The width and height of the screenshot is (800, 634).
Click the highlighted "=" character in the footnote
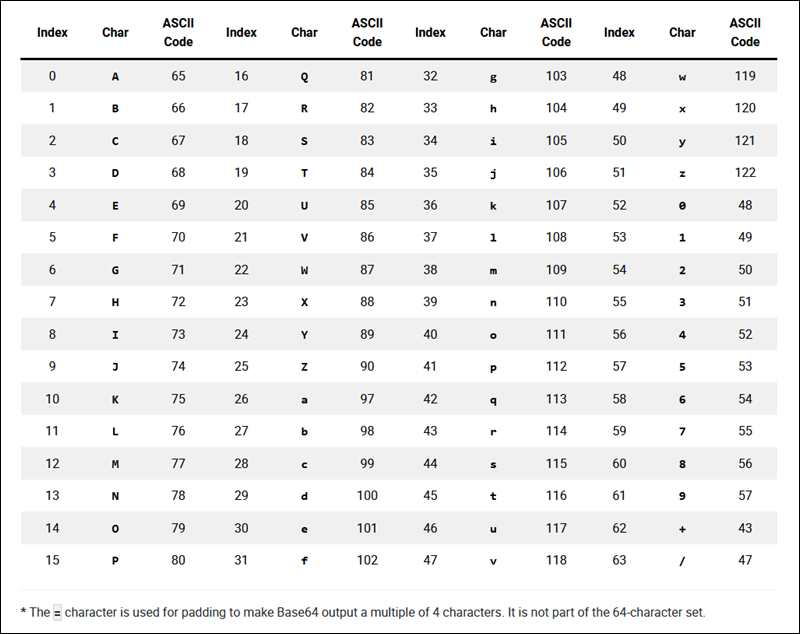tap(57, 612)
